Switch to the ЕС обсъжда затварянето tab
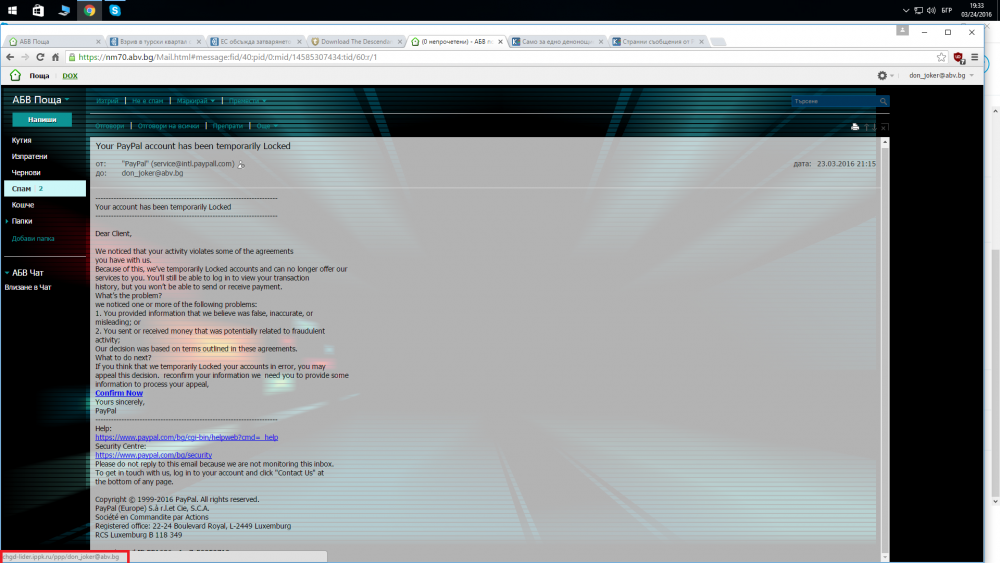This screenshot has width=1000, height=563. point(254,41)
